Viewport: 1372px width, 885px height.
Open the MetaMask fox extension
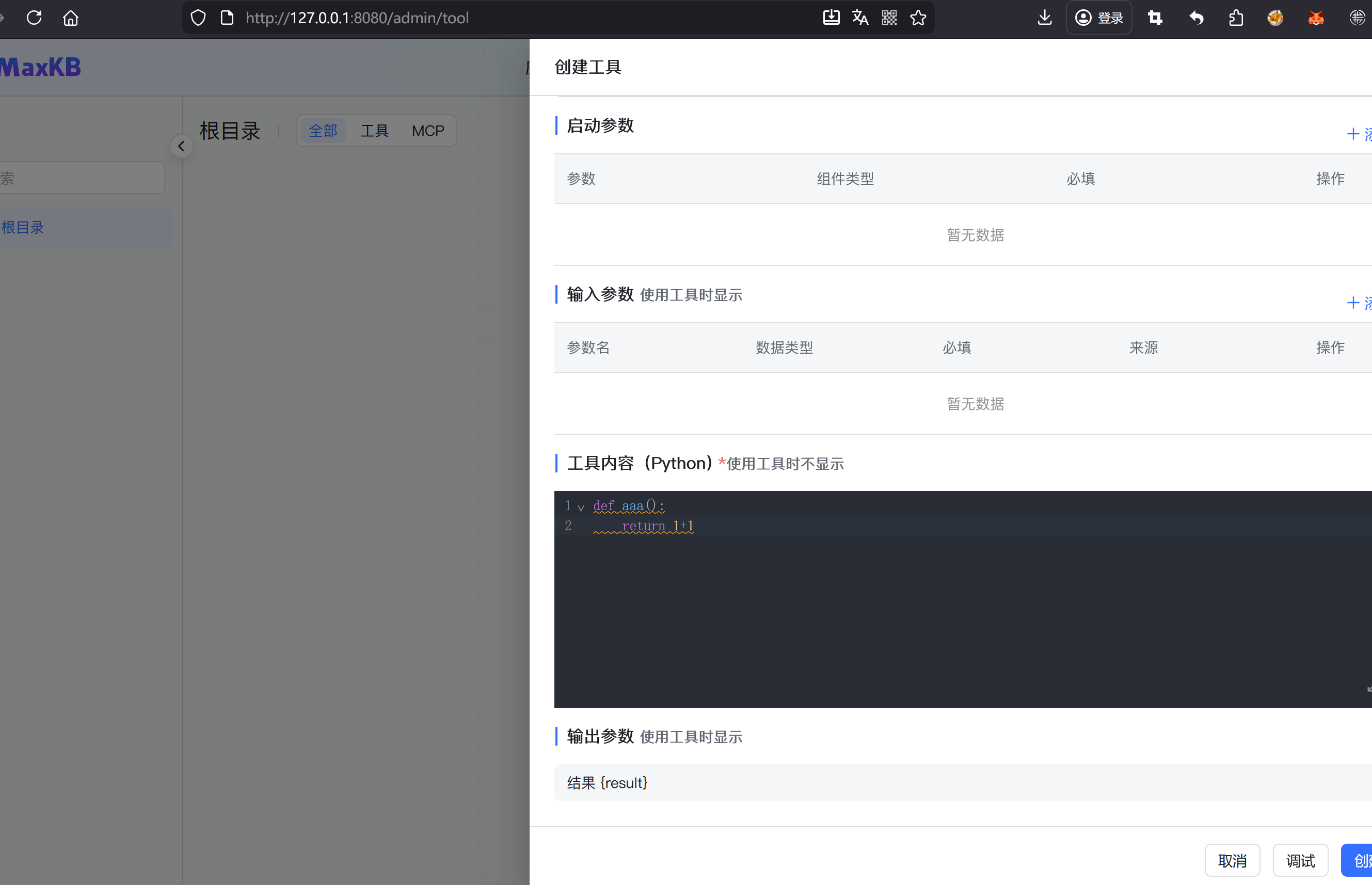pyautogui.click(x=1316, y=18)
